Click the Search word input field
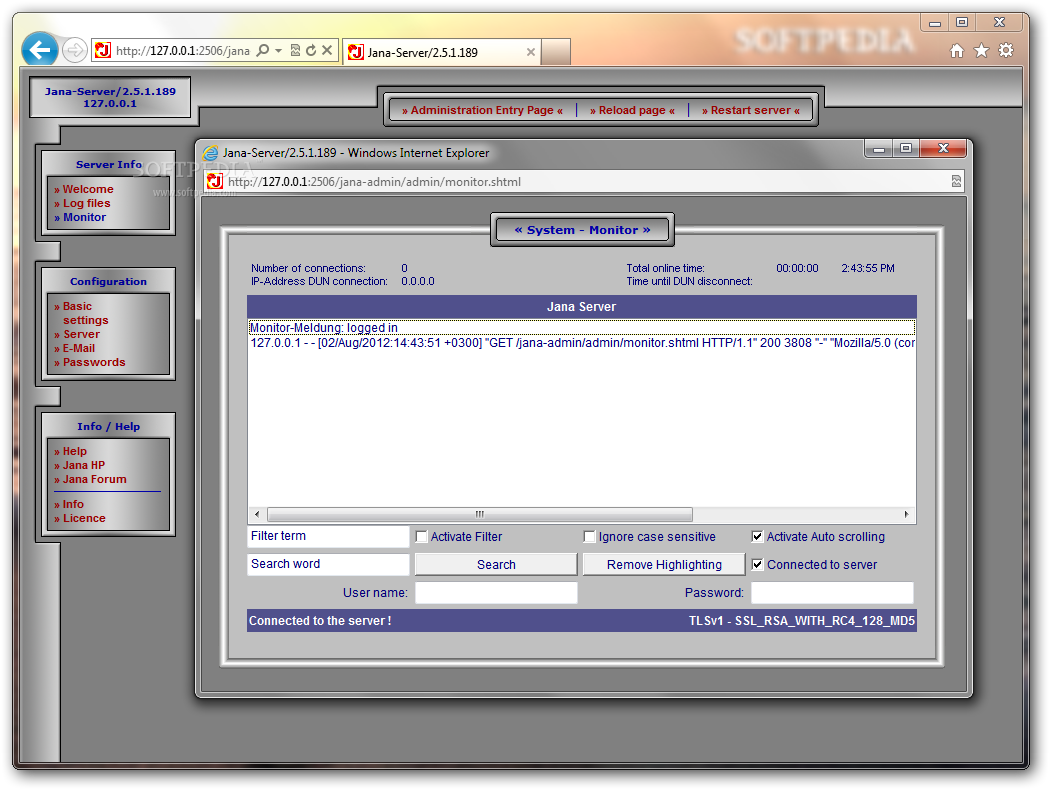 tap(328, 564)
